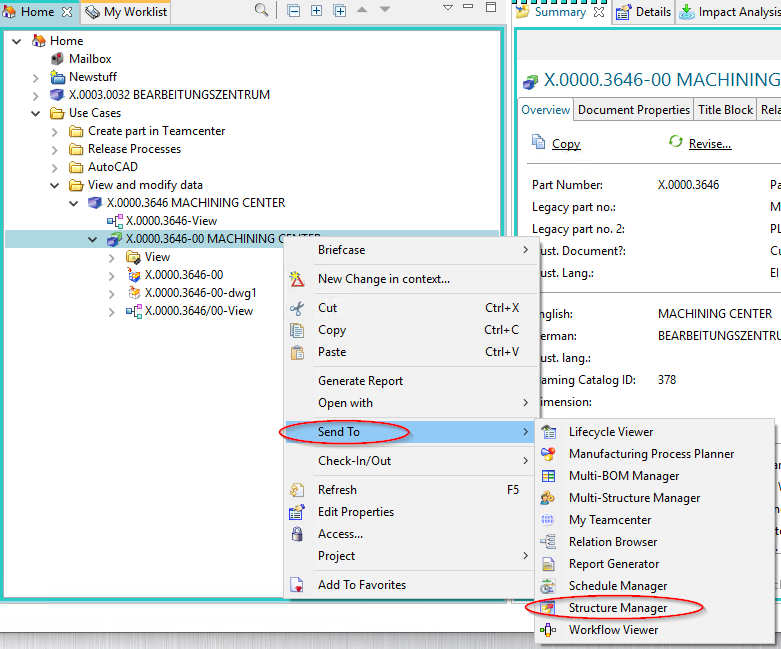Click the Revise... link
The image size is (781, 649).
click(x=709, y=144)
